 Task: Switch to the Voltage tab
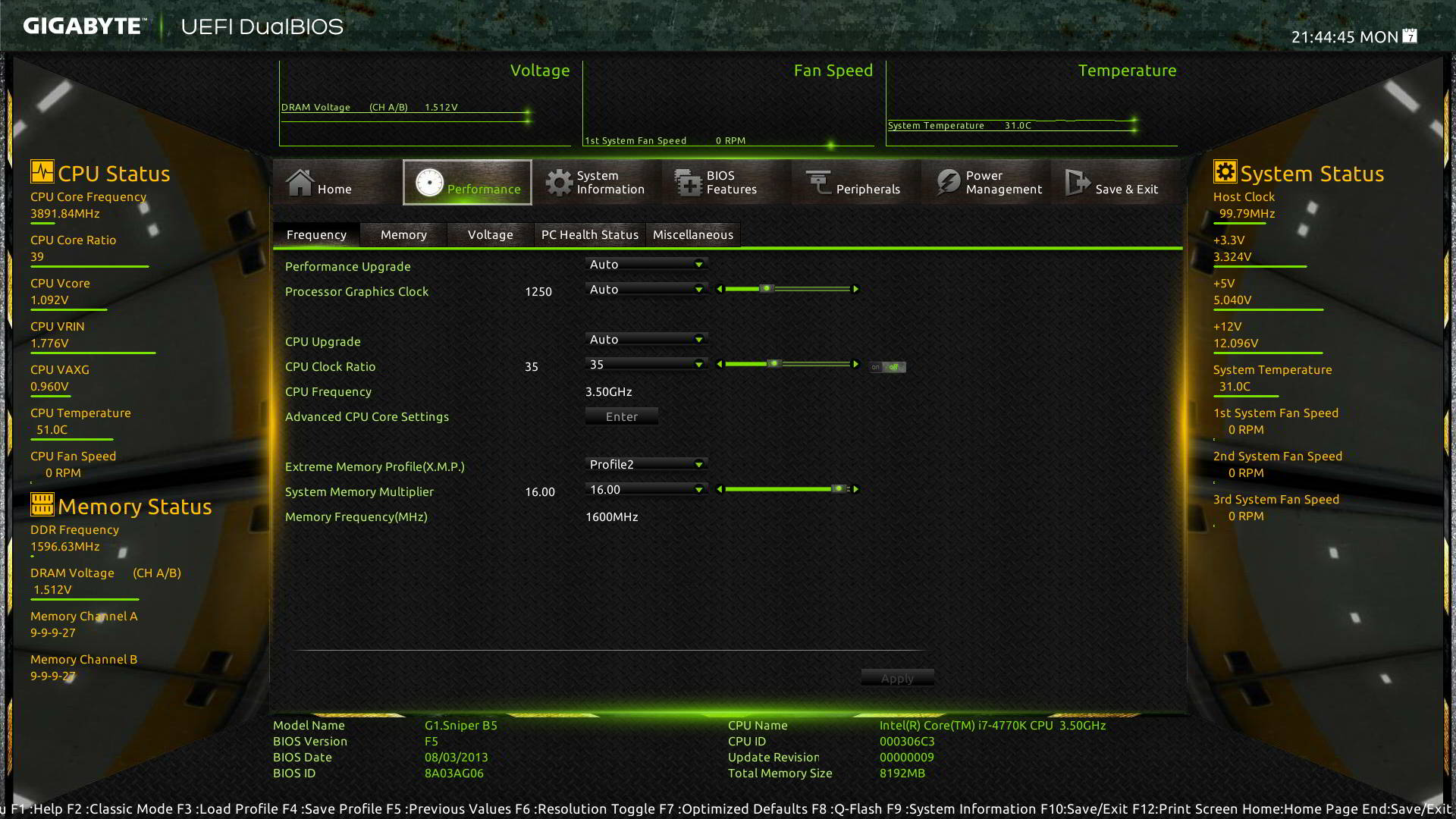pyautogui.click(x=491, y=234)
